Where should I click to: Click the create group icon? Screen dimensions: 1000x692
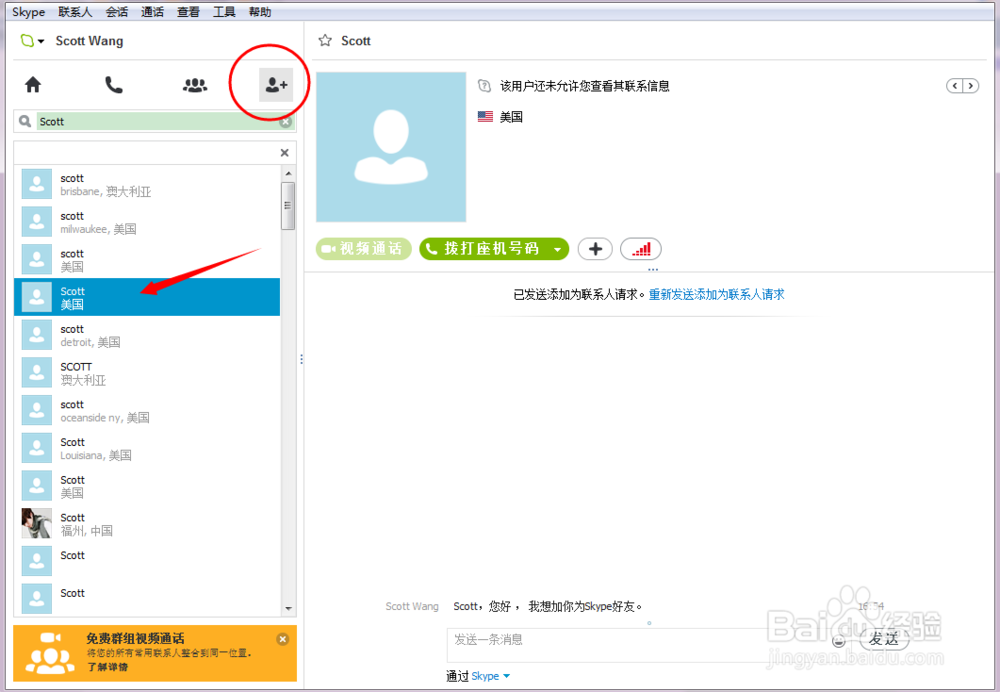(195, 85)
